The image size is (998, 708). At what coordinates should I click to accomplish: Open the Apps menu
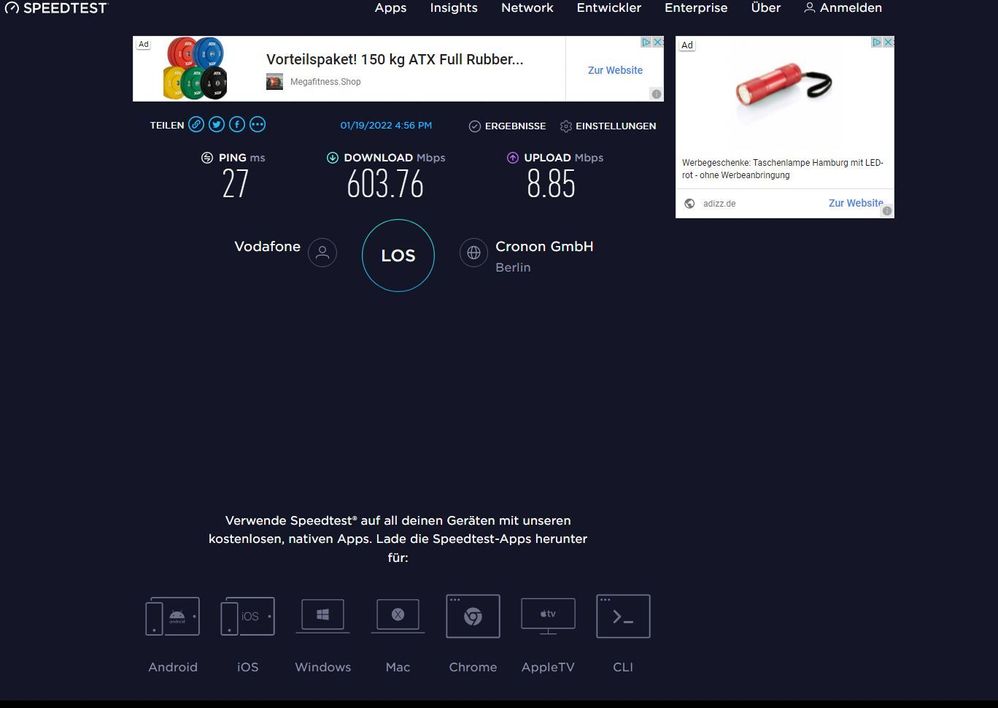(x=390, y=8)
